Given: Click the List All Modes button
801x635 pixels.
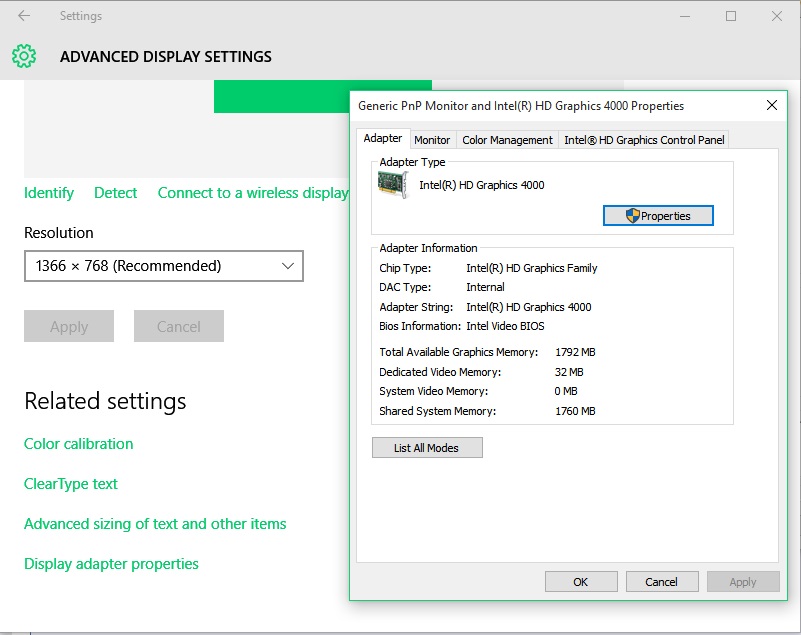Looking at the screenshot, I should coord(427,448).
